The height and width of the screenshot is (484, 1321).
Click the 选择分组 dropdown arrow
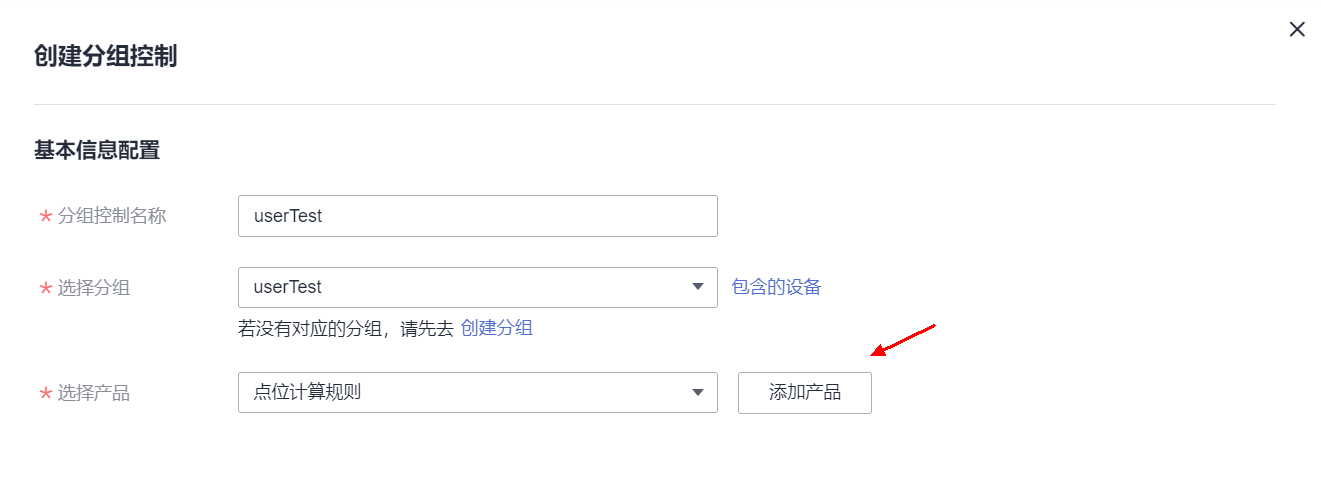coord(698,288)
